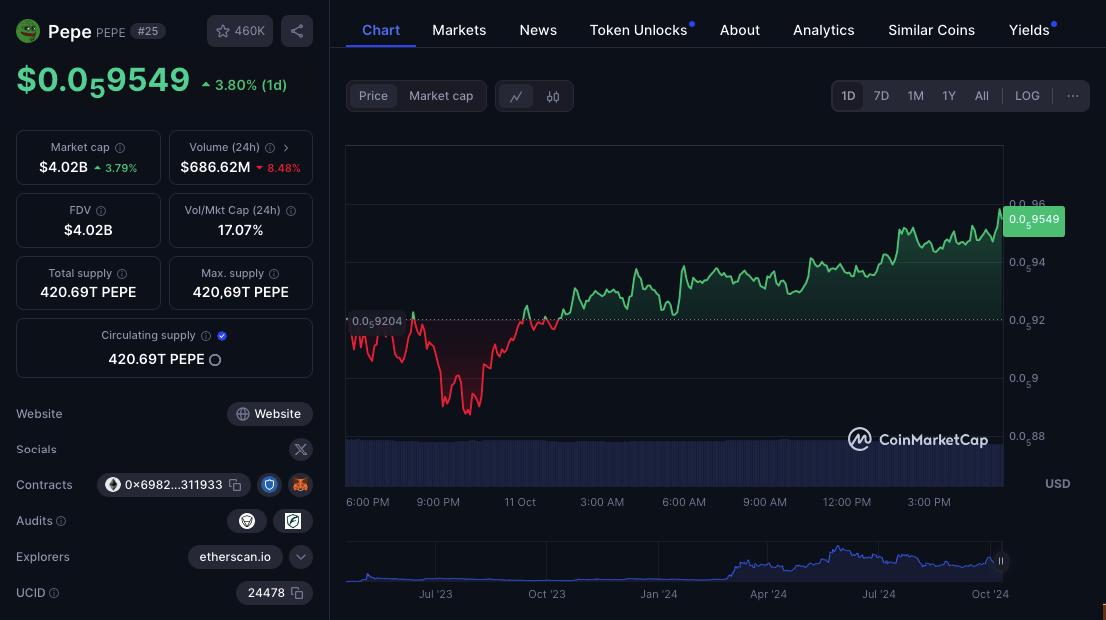View the Similar Coins tab
The image size is (1106, 620).
932,30
